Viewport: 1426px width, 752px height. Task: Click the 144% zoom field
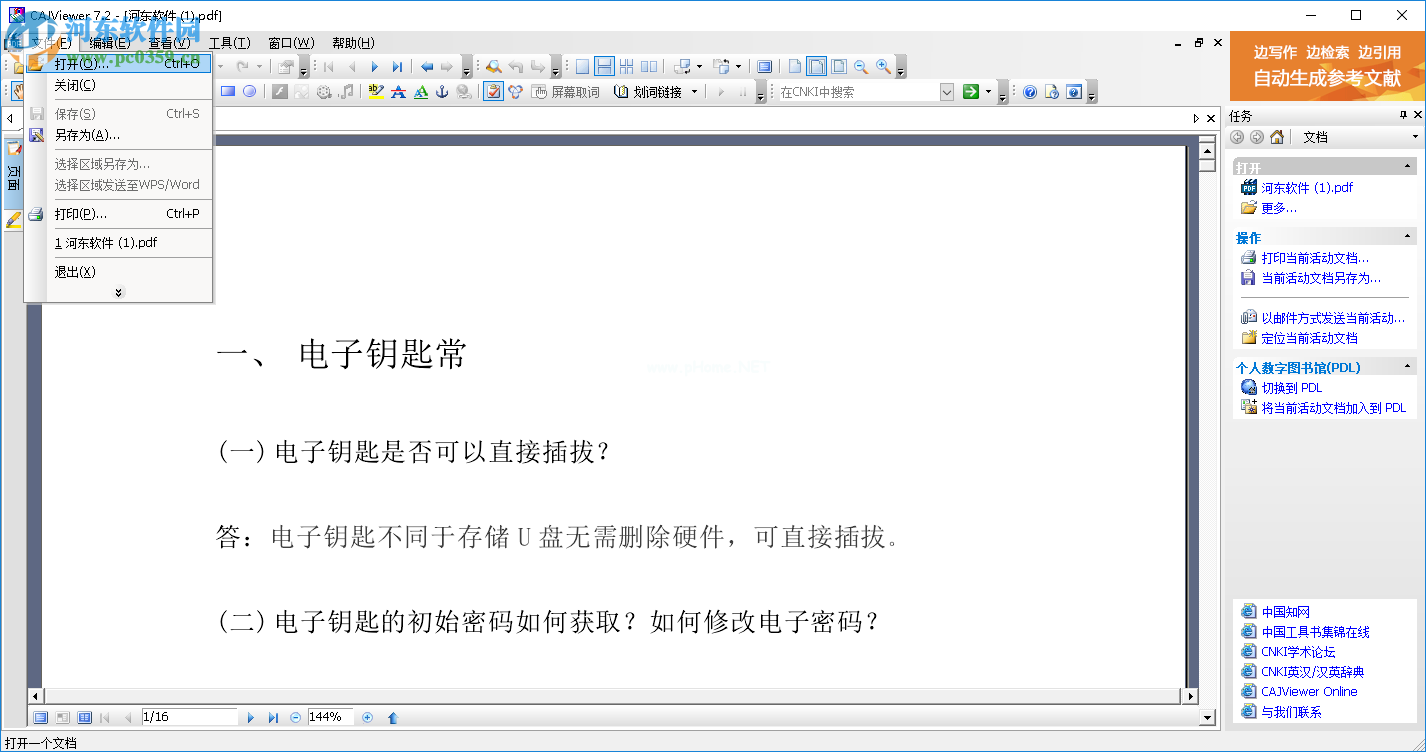[x=330, y=717]
